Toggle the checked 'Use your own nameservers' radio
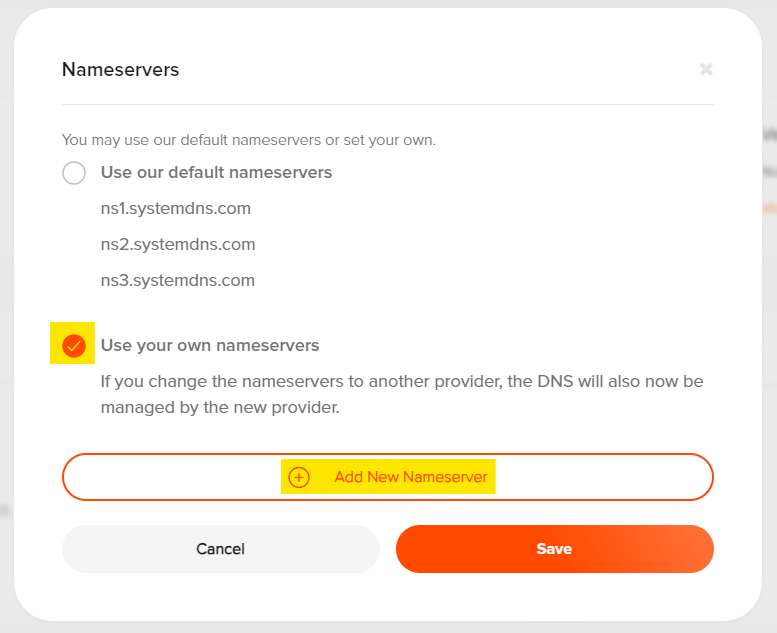The image size is (777, 633). pyautogui.click(x=74, y=345)
